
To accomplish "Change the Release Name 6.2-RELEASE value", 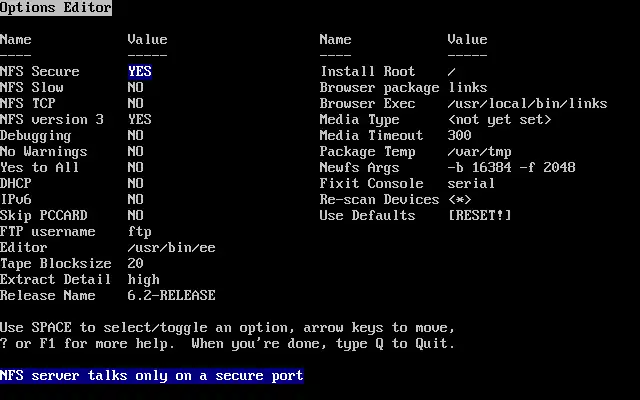I will 172,296.
